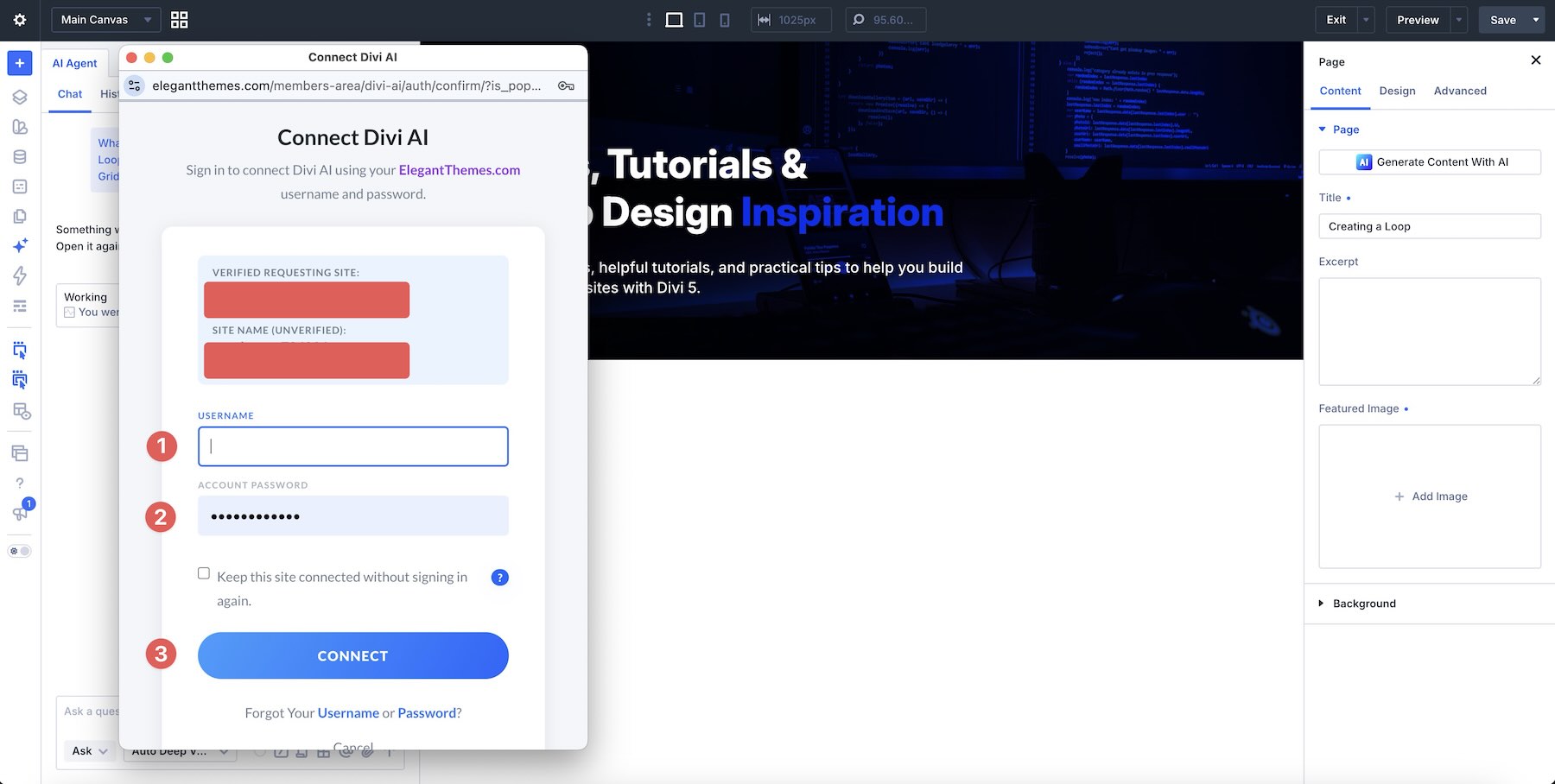Open the Ask mode dropdown in chat

(x=90, y=751)
